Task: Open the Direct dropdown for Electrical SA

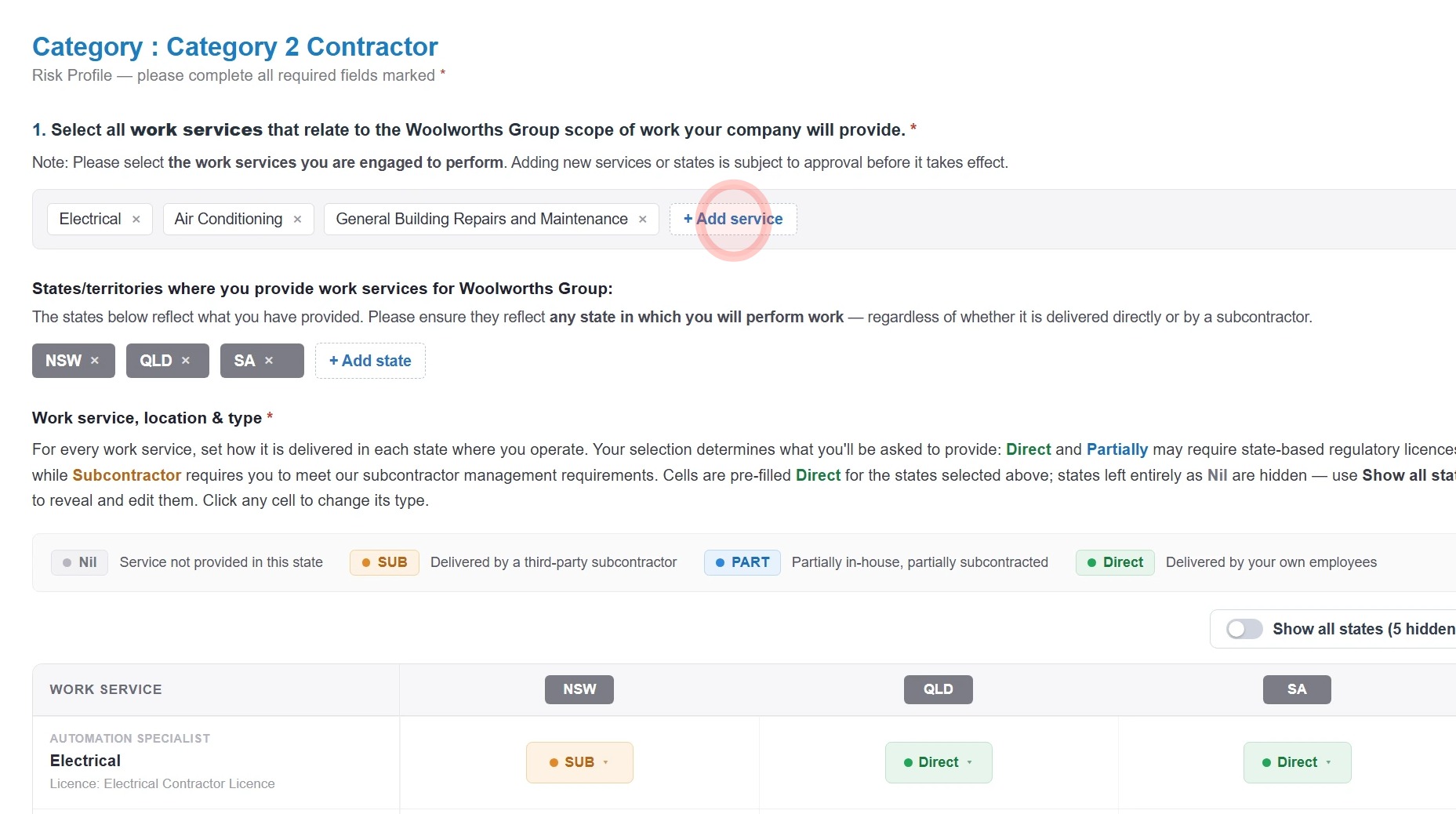Action: point(1298,762)
